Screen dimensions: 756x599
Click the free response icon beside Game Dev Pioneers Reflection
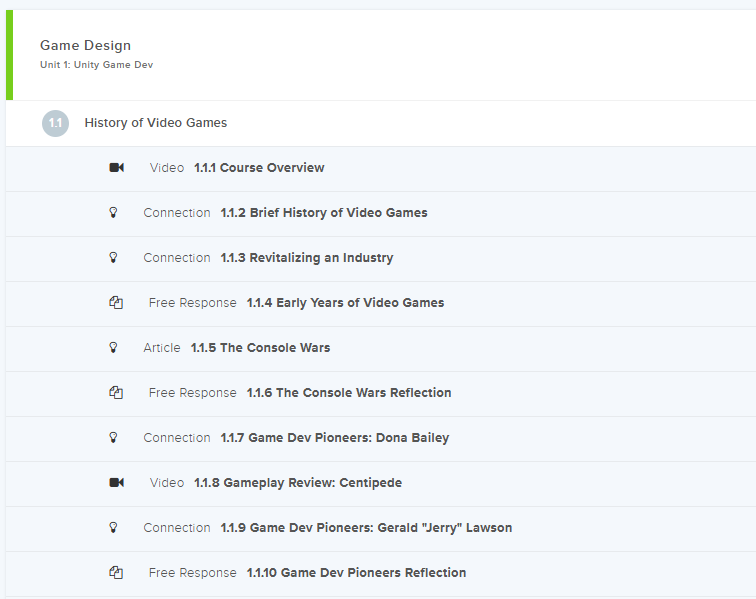(116, 572)
